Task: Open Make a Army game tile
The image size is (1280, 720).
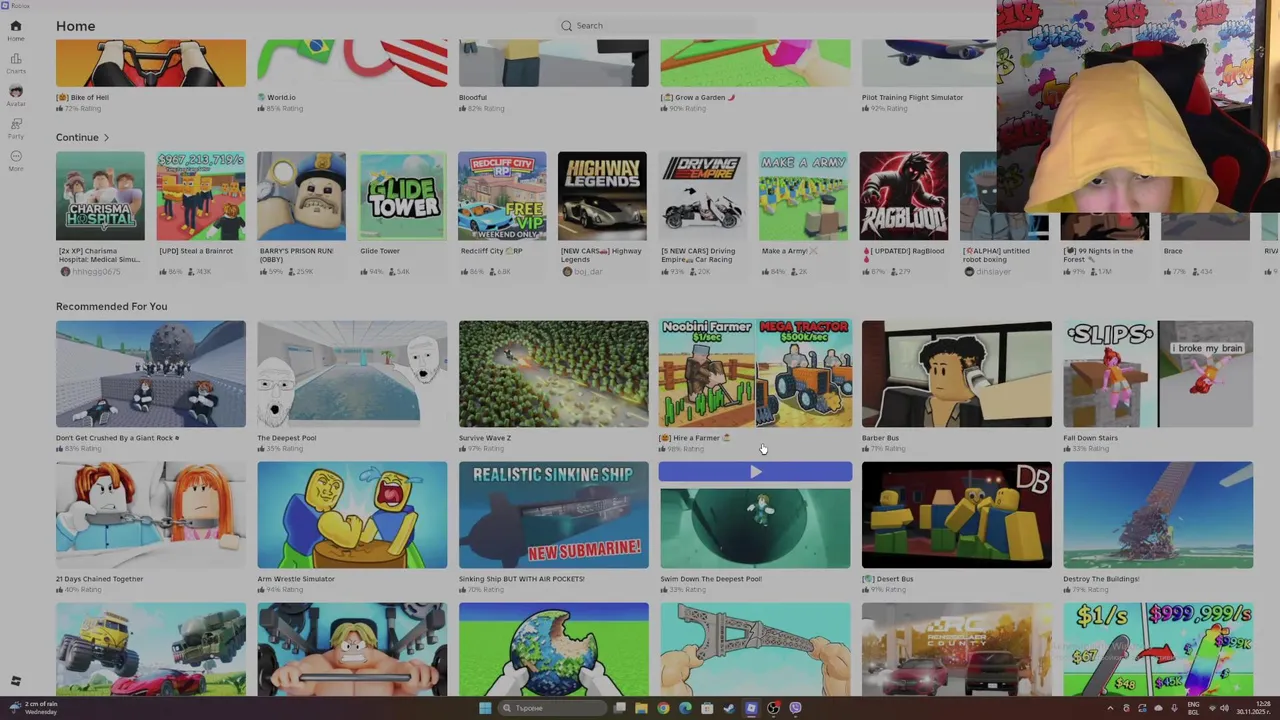Action: pos(803,196)
